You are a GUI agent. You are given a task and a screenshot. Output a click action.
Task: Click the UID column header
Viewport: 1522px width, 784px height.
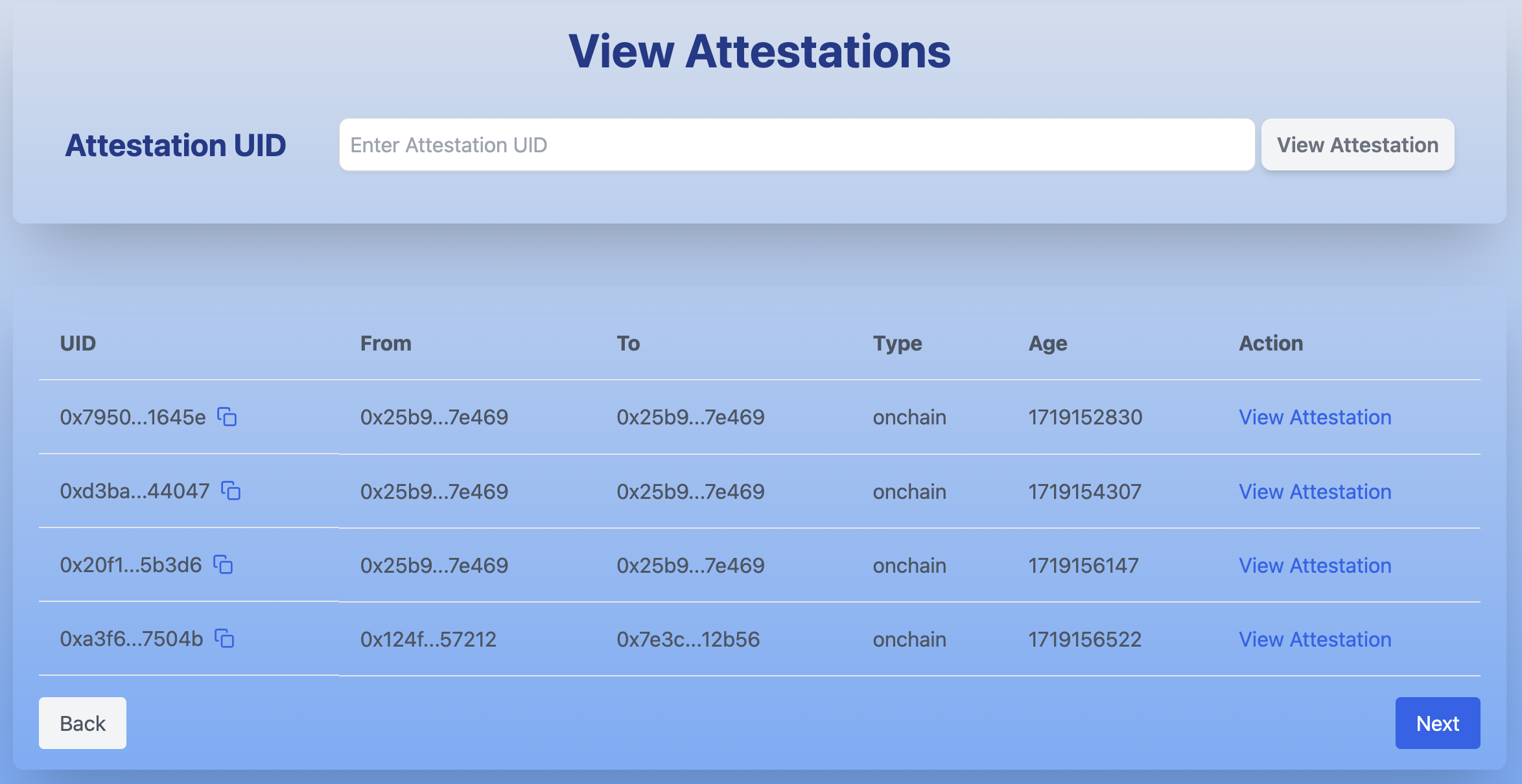pyautogui.click(x=78, y=343)
